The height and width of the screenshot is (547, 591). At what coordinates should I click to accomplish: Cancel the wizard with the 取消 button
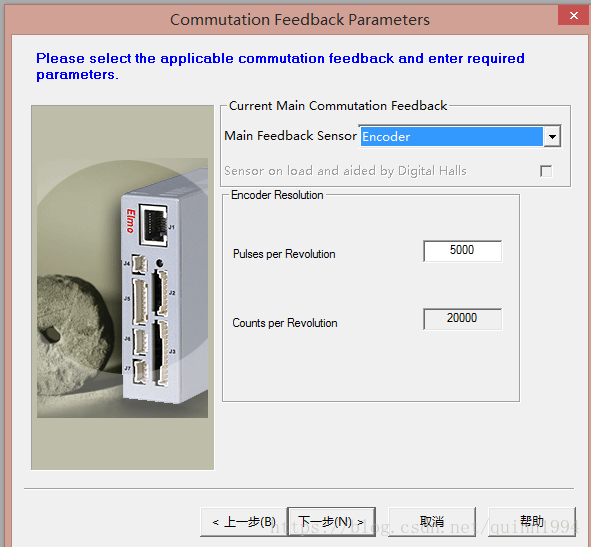coord(432,522)
